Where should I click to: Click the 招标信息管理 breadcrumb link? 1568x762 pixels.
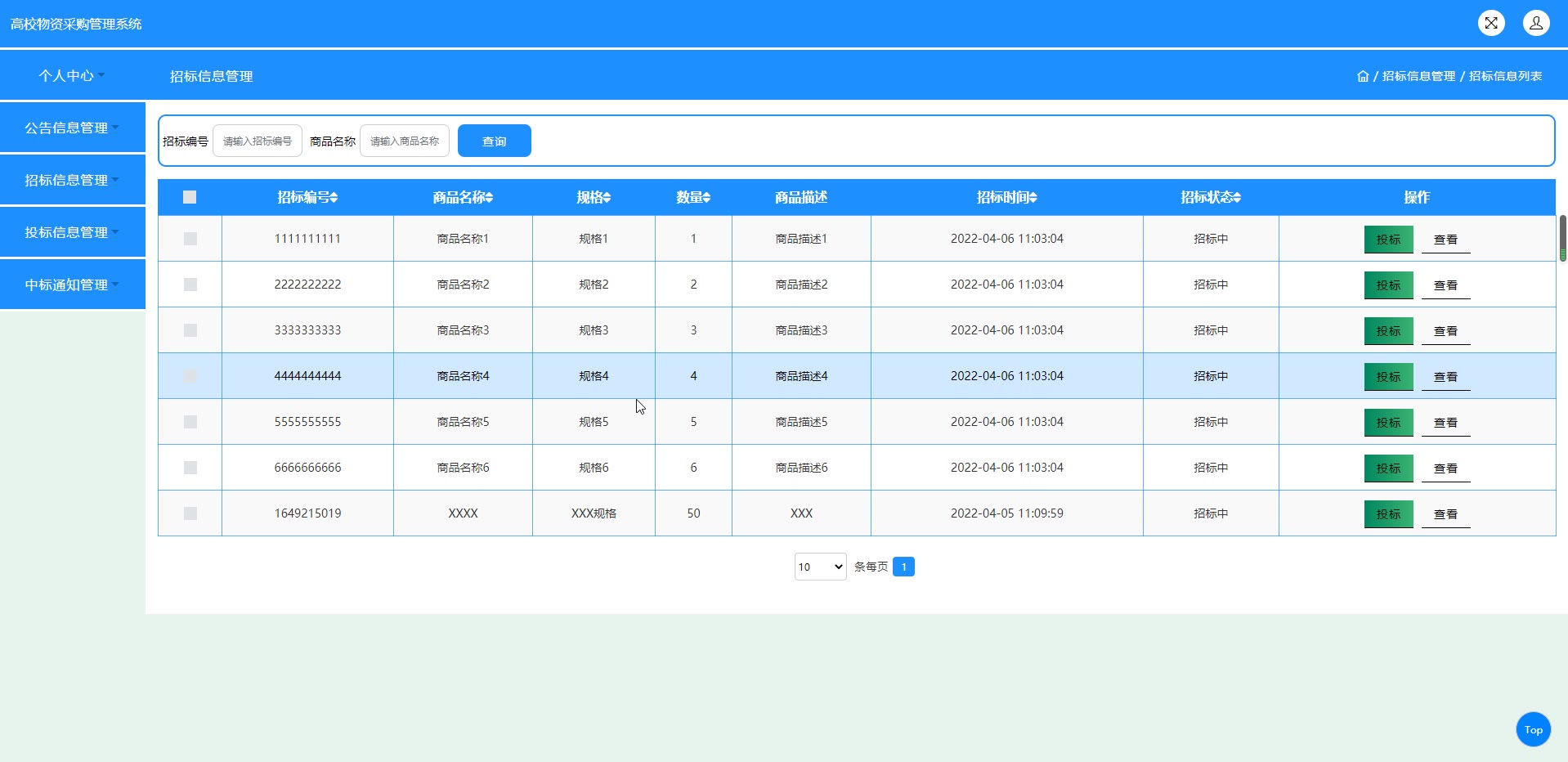click(x=1418, y=76)
